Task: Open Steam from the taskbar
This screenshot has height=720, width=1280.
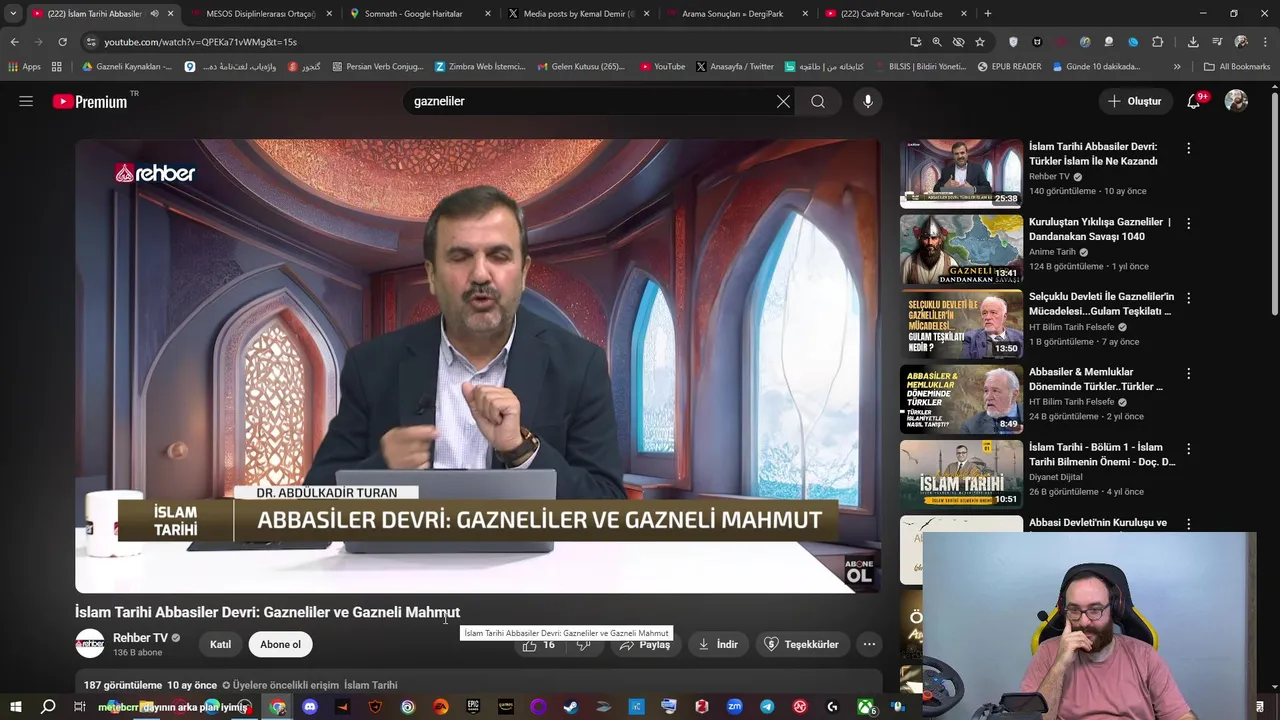Action: click(x=571, y=707)
